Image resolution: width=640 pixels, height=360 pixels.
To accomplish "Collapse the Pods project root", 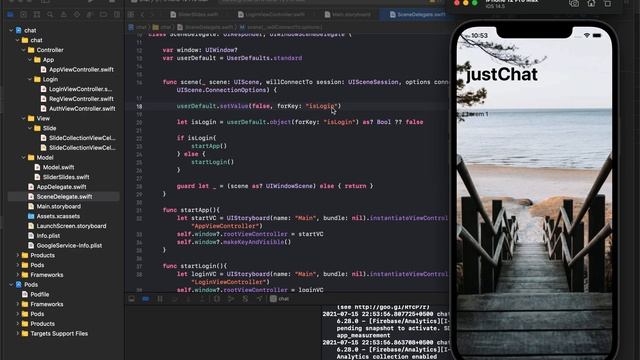I will pos(11,285).
